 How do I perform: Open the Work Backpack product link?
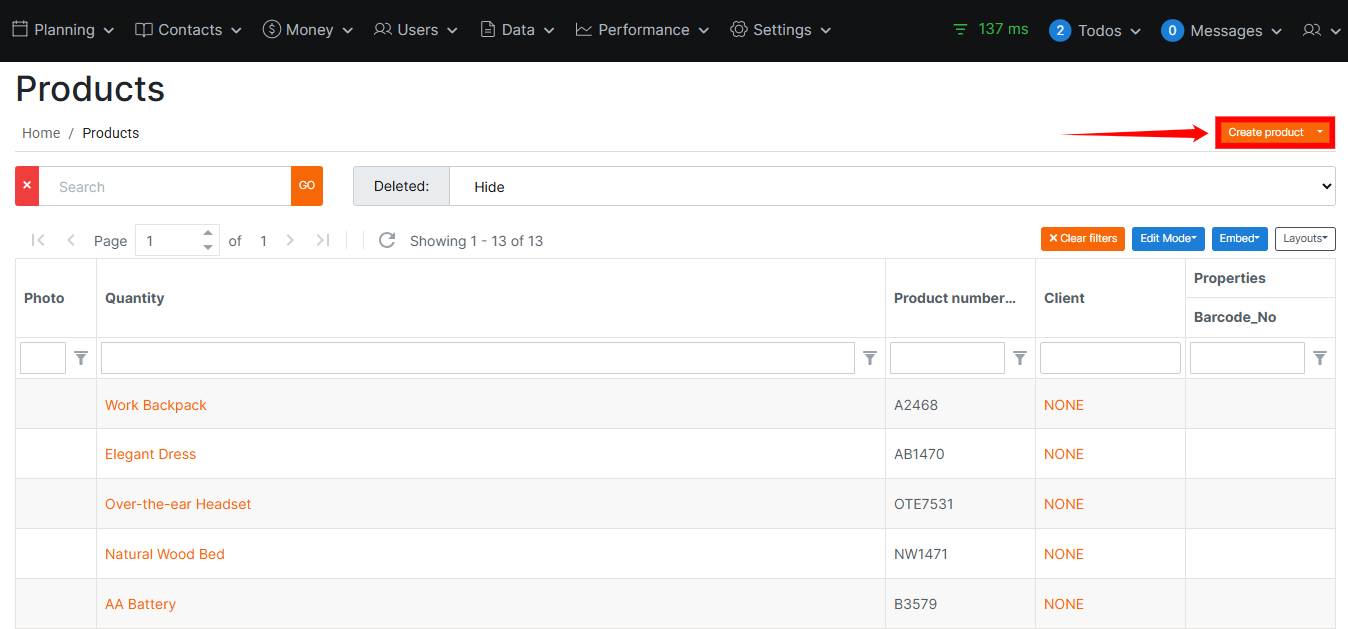coord(155,405)
